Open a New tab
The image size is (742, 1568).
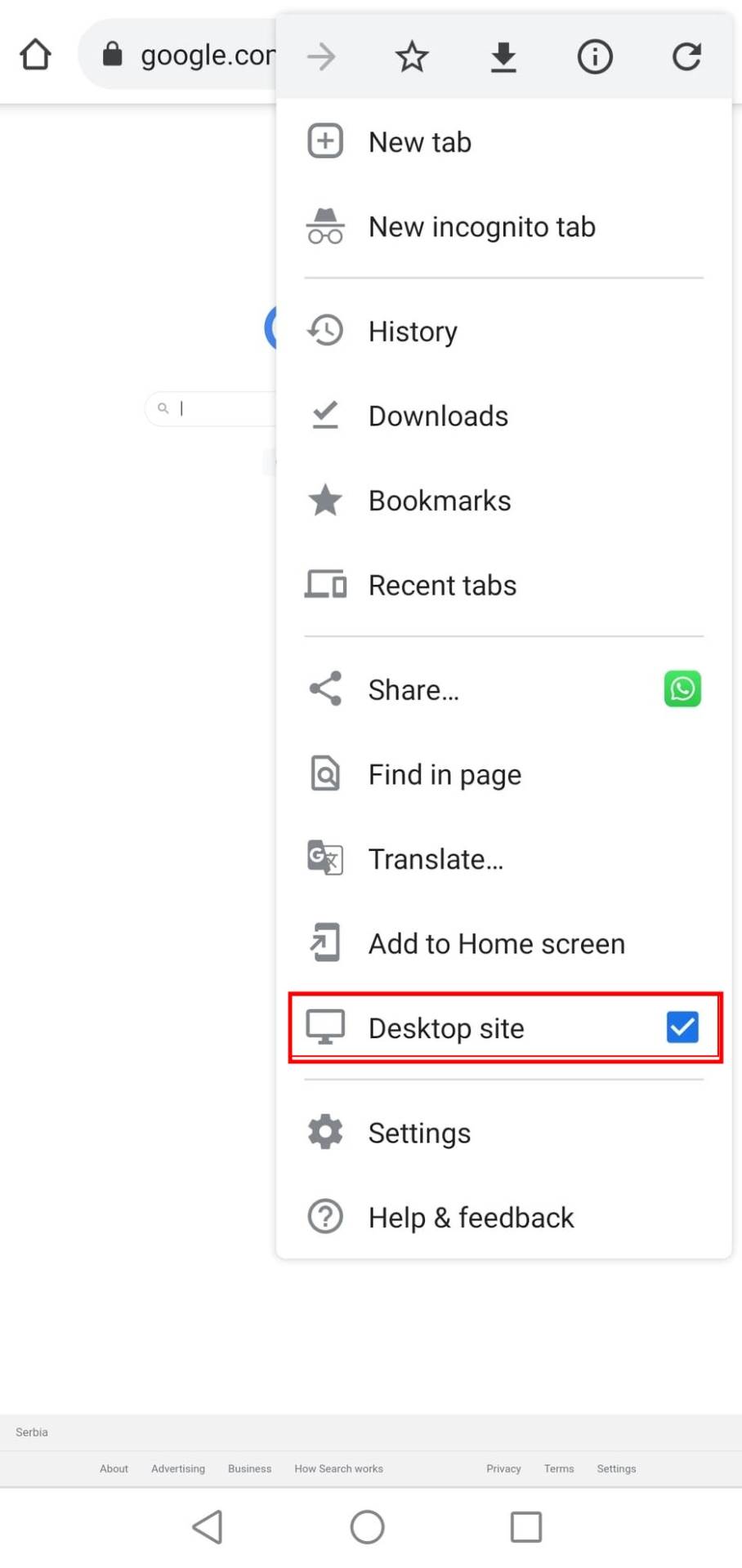[x=419, y=142]
